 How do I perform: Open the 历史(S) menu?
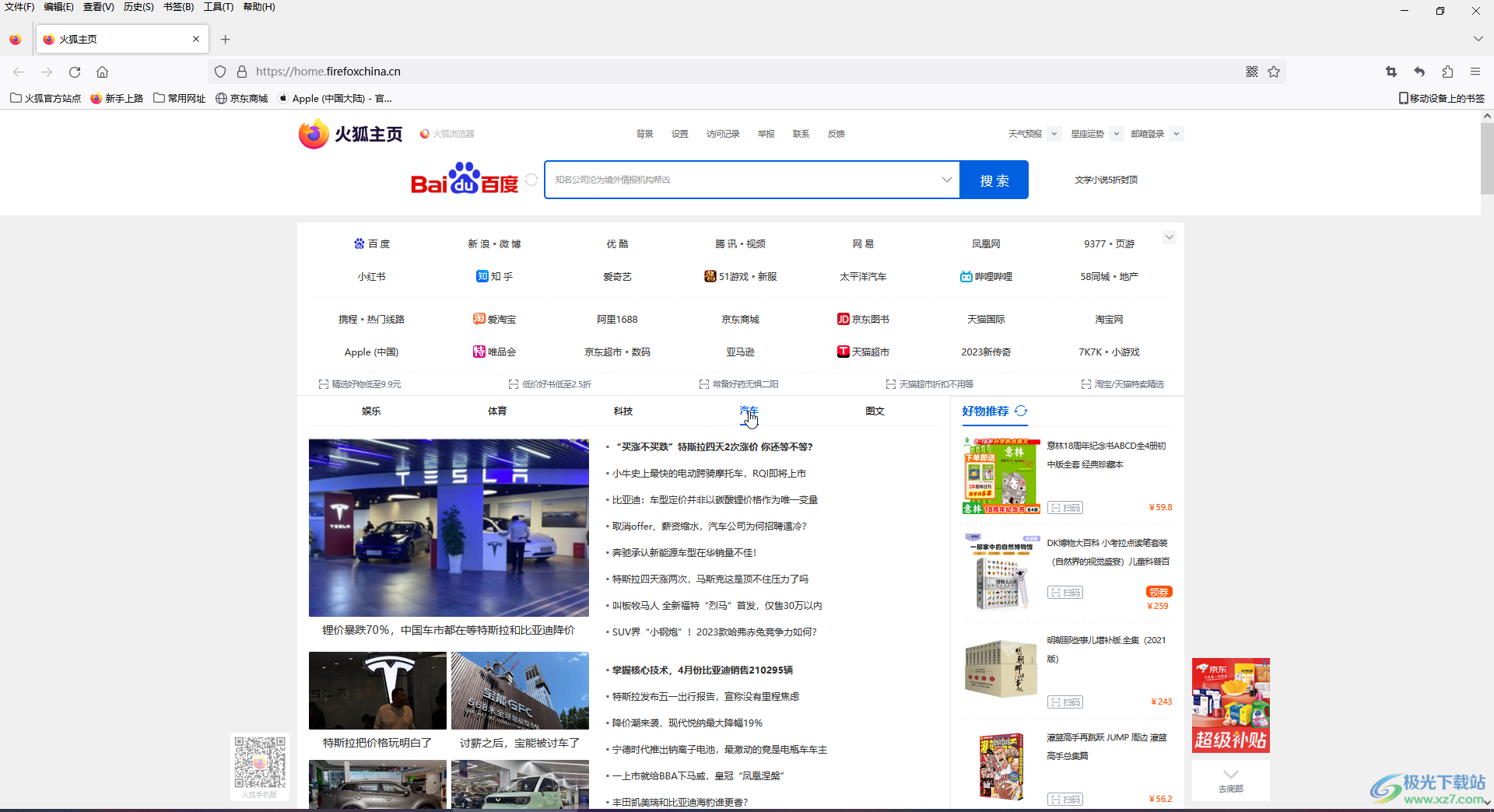tap(139, 7)
